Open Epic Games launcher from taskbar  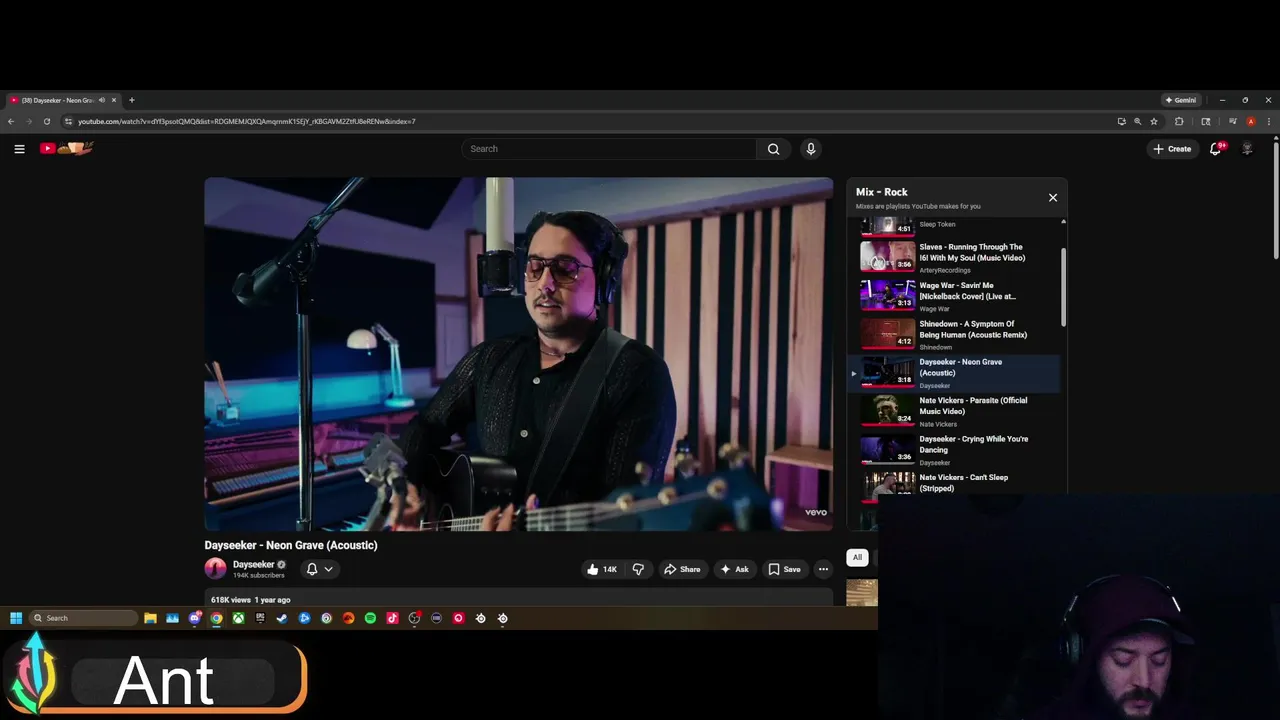coord(260,618)
